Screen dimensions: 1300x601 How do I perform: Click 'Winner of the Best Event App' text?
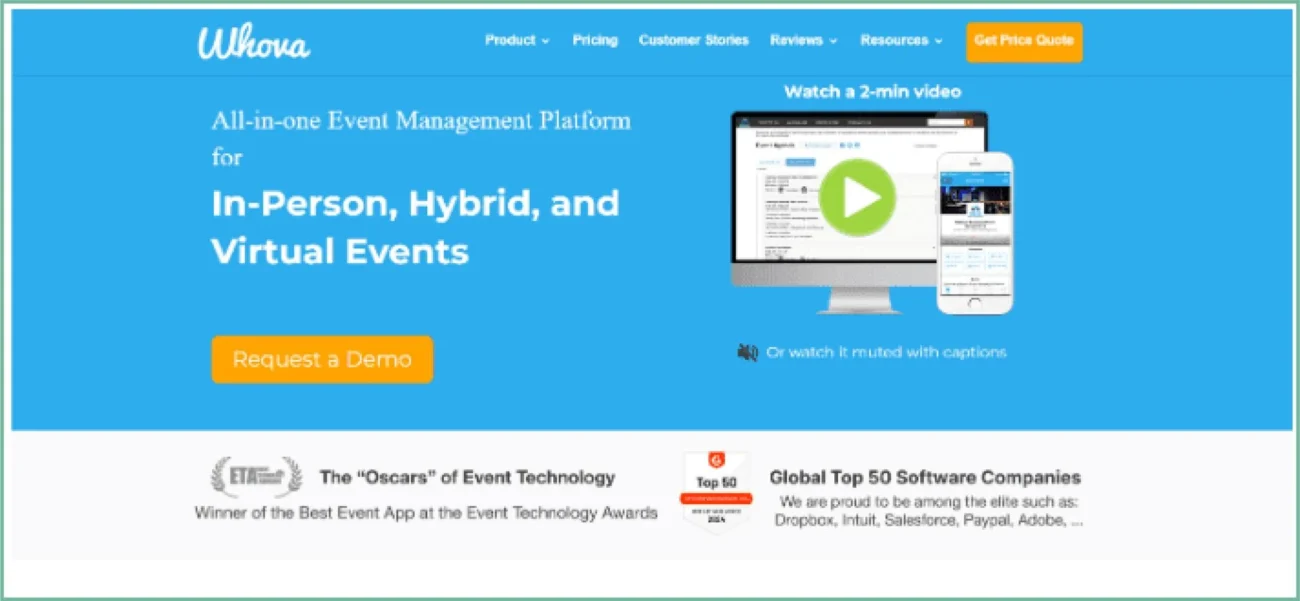pos(426,513)
